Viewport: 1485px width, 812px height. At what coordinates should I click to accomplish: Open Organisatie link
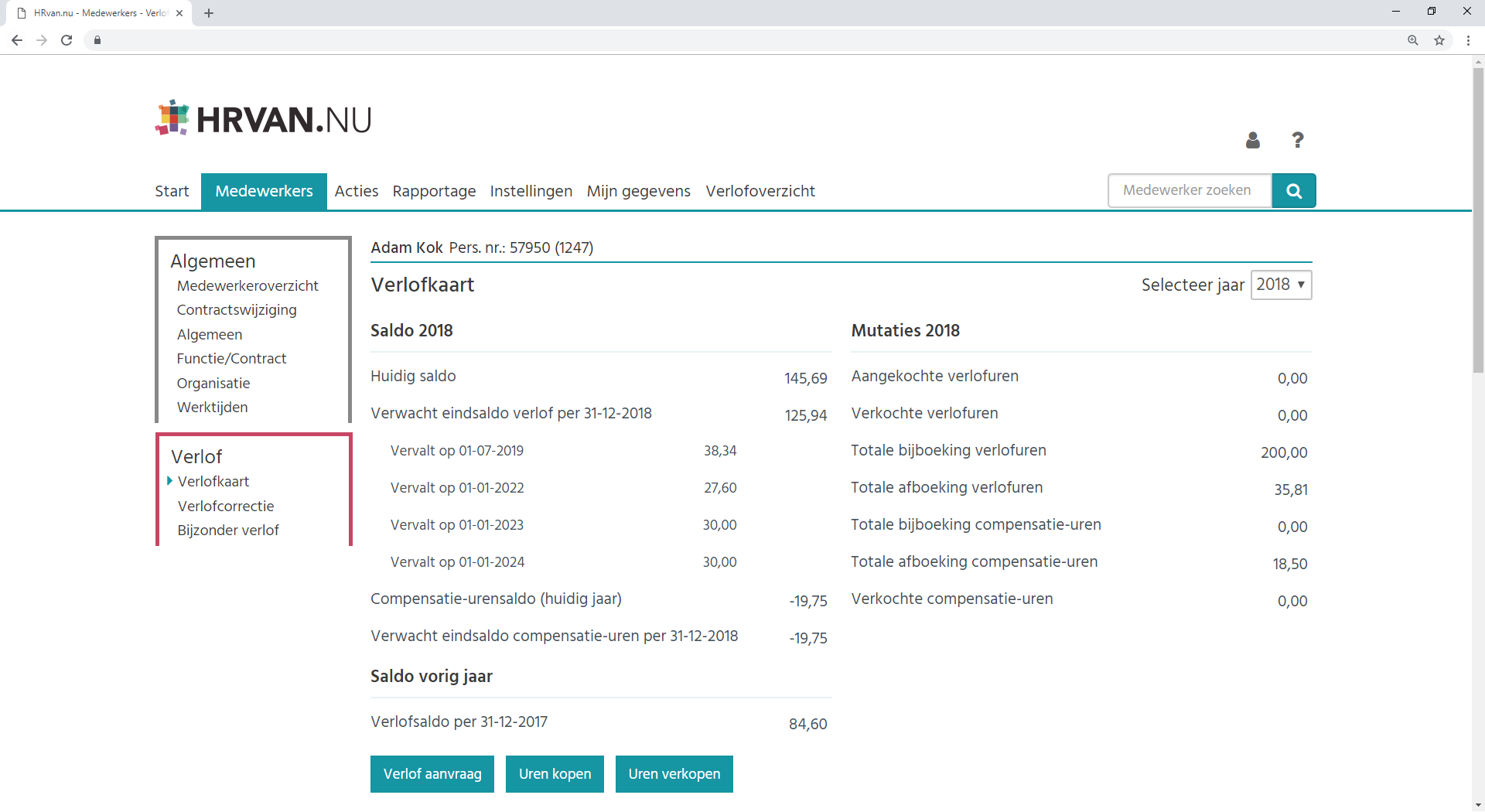tap(213, 384)
